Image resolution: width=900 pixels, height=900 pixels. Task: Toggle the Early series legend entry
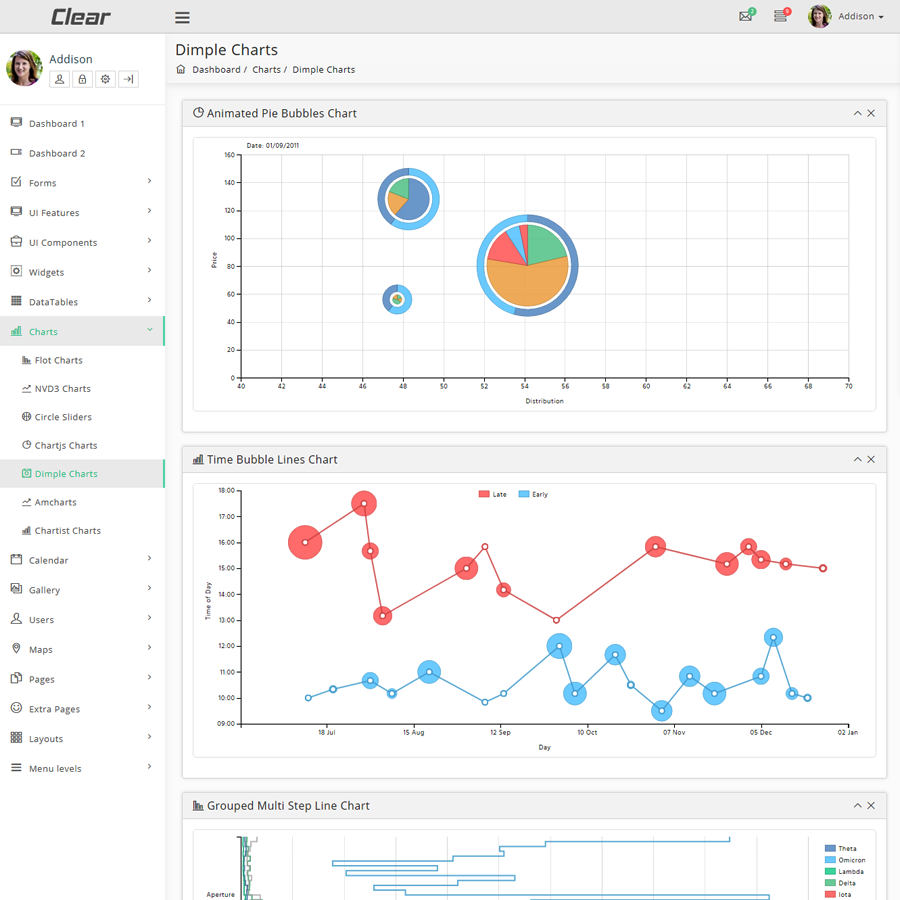tap(533, 494)
